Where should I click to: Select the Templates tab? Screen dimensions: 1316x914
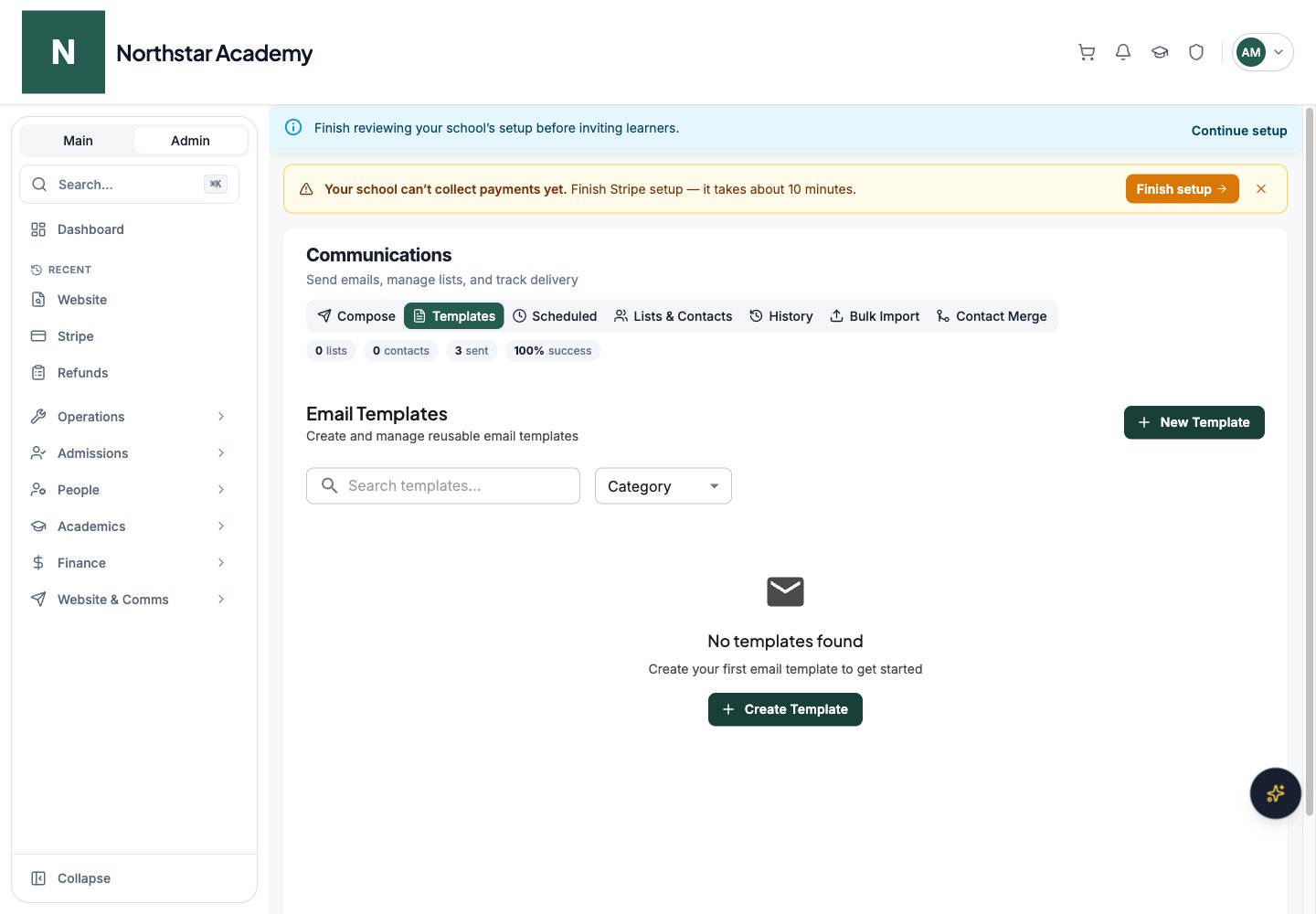pos(454,316)
